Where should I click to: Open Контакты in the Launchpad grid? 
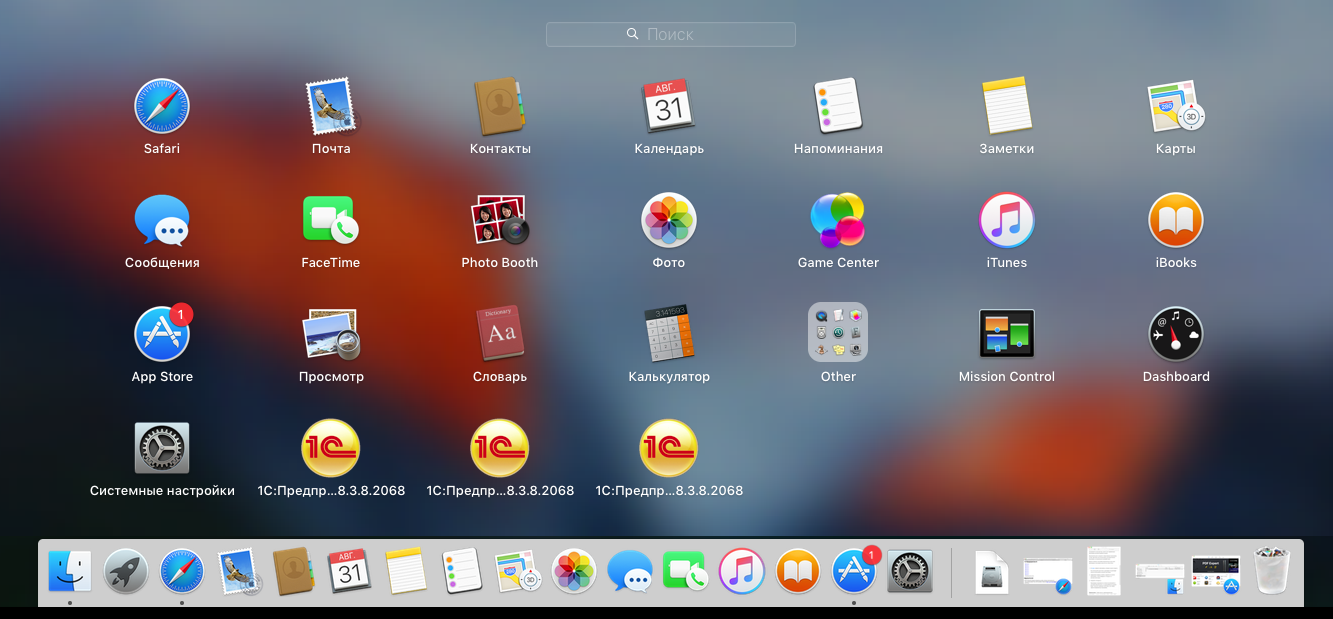(499, 107)
